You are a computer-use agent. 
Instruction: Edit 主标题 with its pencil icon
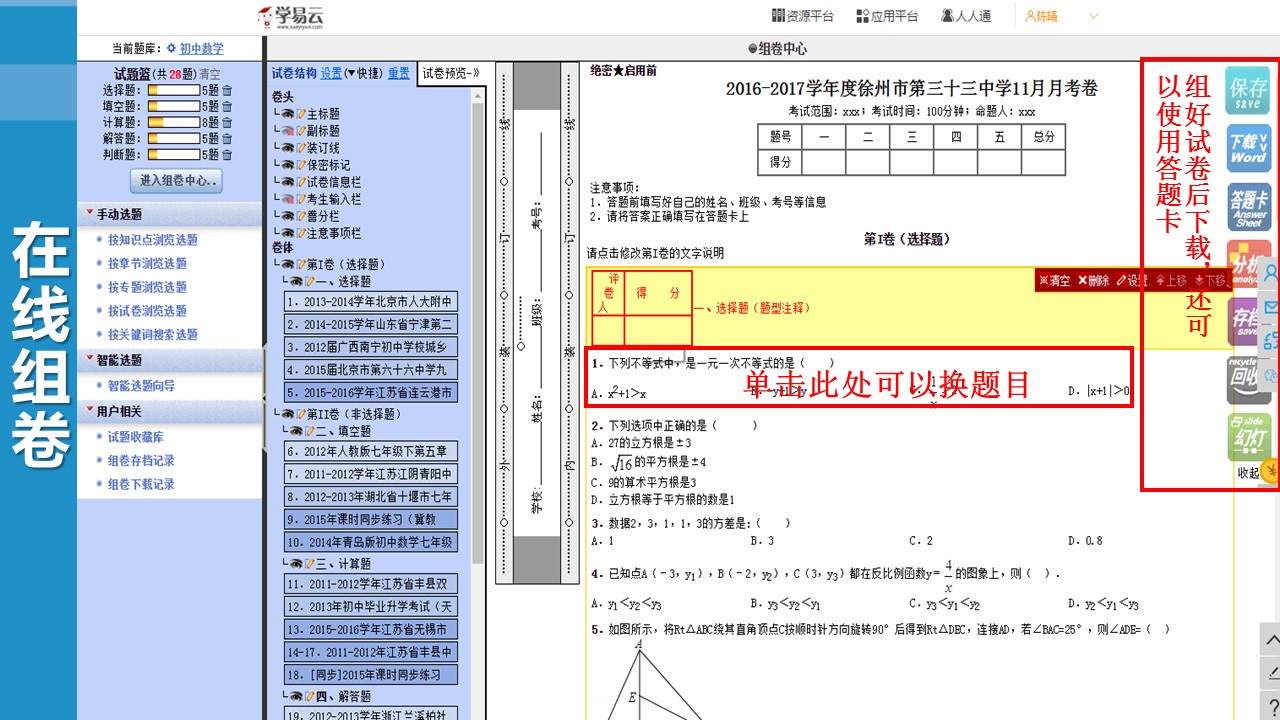coord(301,114)
